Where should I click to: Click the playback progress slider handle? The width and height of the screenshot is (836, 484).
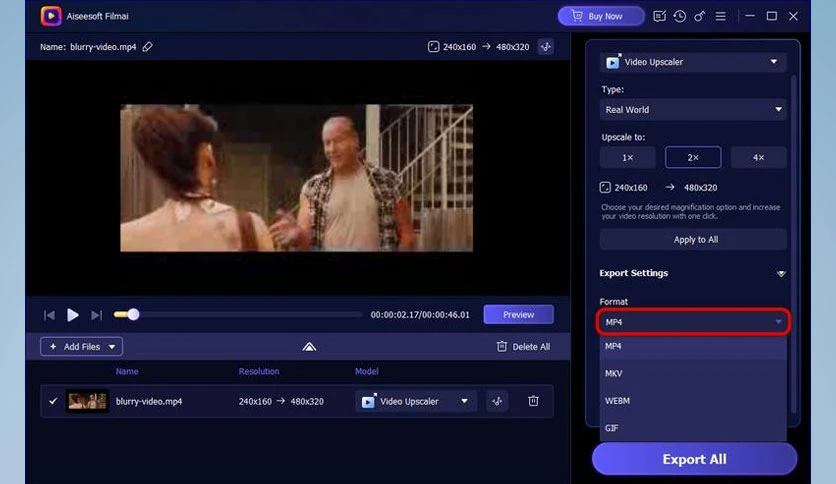[x=133, y=314]
